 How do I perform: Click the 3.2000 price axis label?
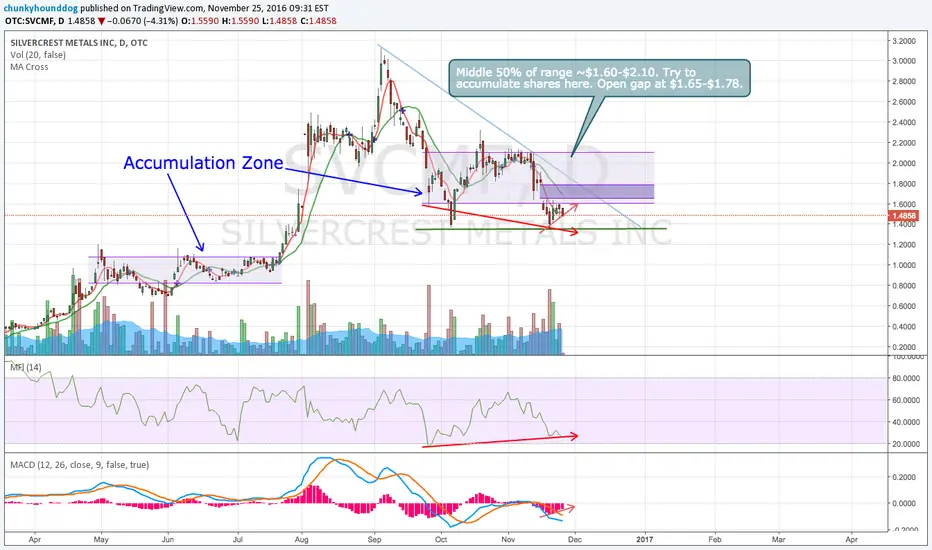point(903,41)
